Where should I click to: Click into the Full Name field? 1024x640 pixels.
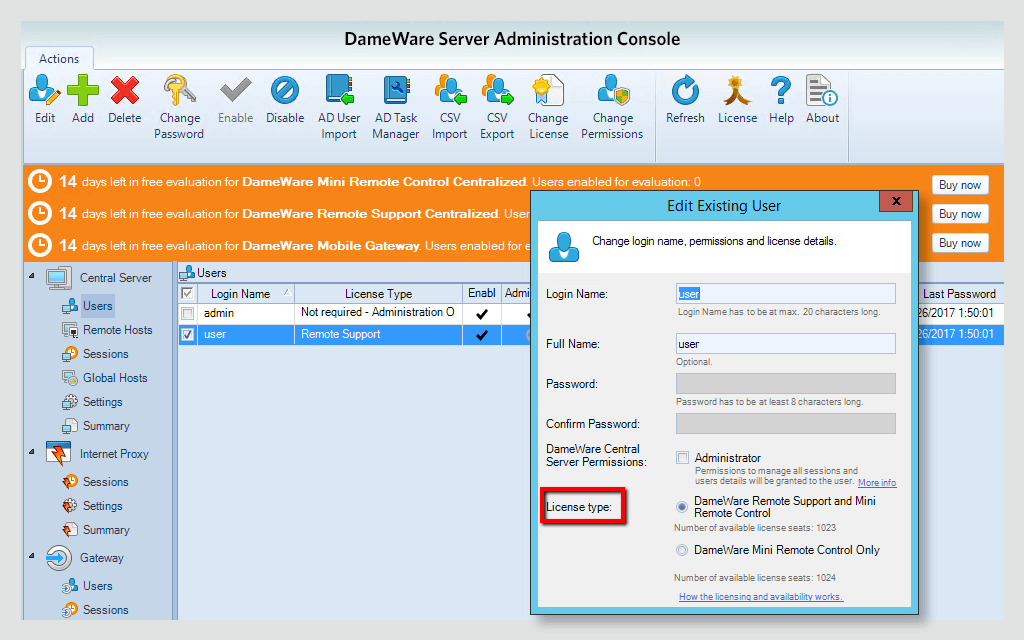click(x=785, y=344)
